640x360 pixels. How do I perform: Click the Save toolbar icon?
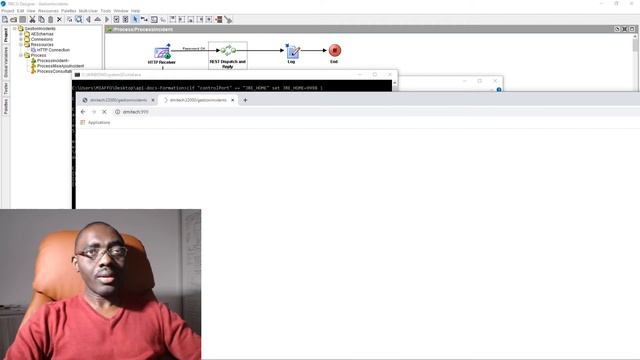[x=22, y=19]
